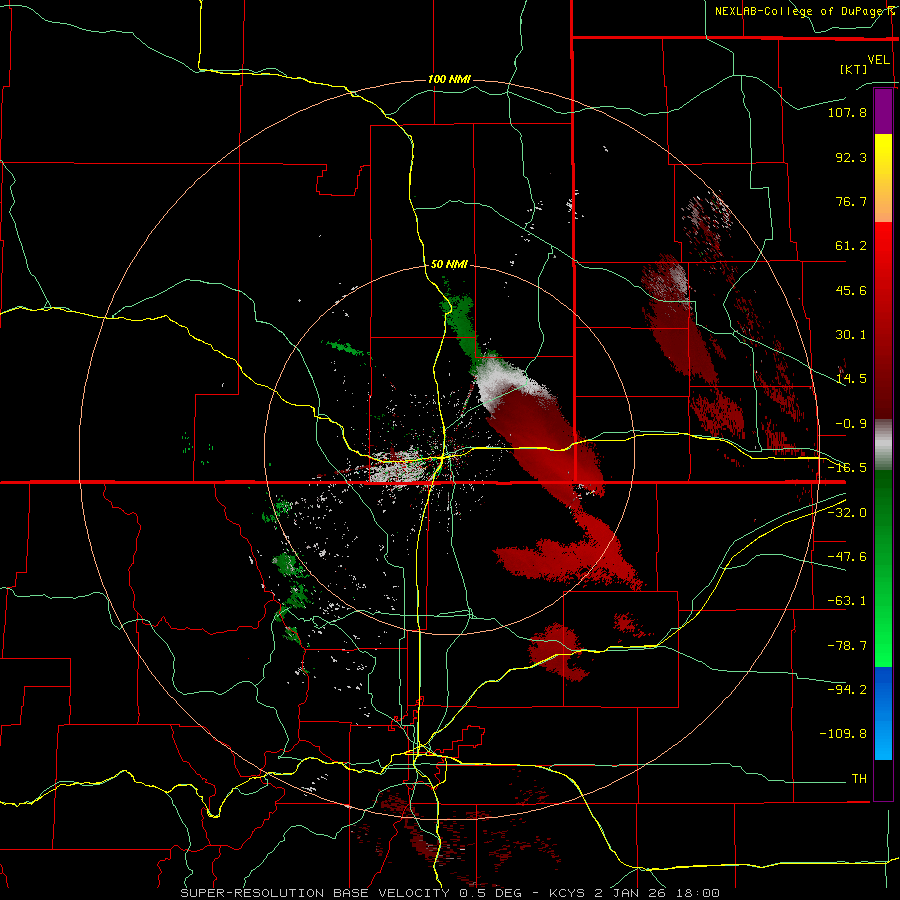The image size is (900, 900).
Task: Click the 100 NMI range ring label
Action: 449,79
